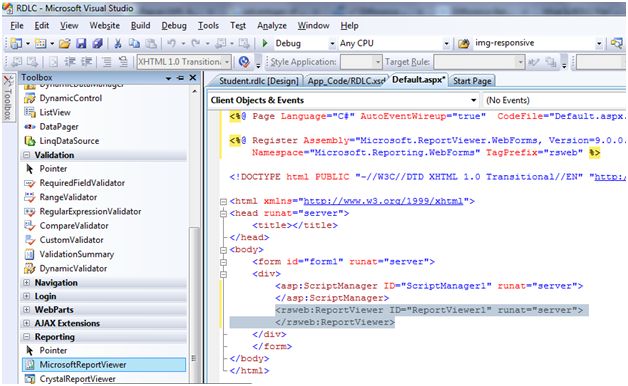Click the Comment Out Selected Lines icon
Viewport: 628px width, 386px height.
(107, 62)
